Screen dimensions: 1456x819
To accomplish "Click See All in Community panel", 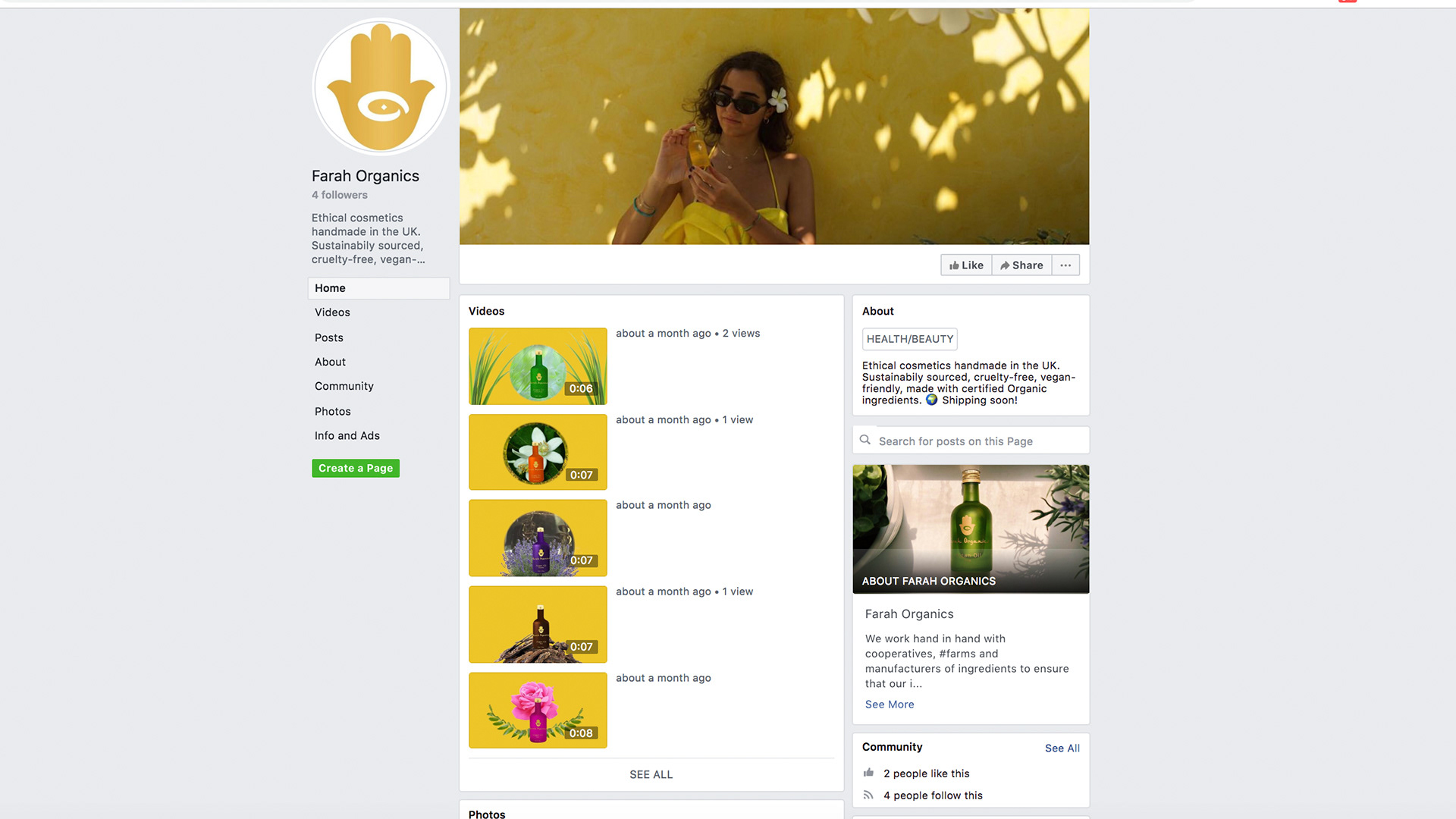I will [x=1062, y=748].
